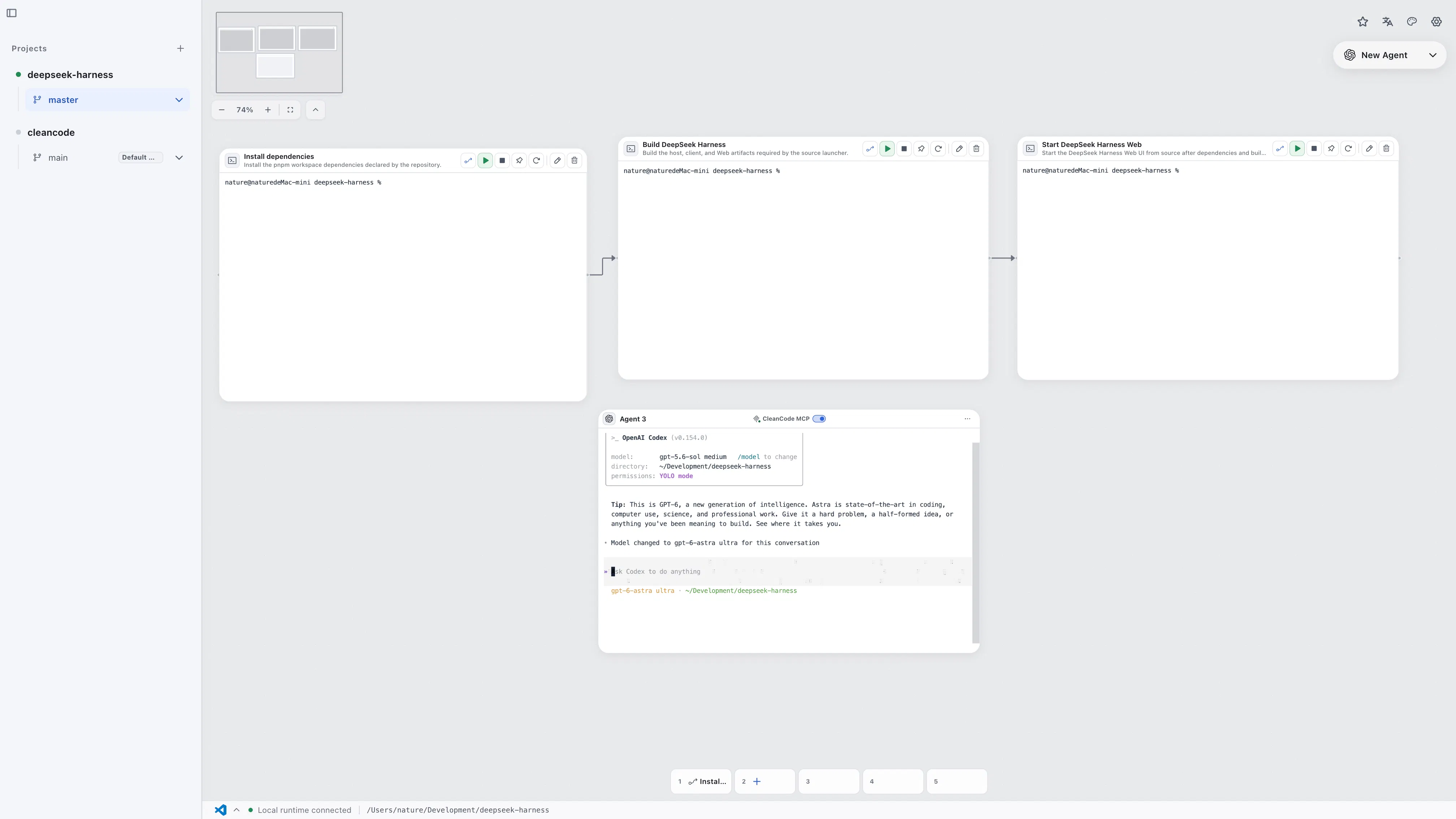The width and height of the screenshot is (1456, 819).
Task: Stop the Start DeepSeek Harness Web task
Action: coord(1314,148)
